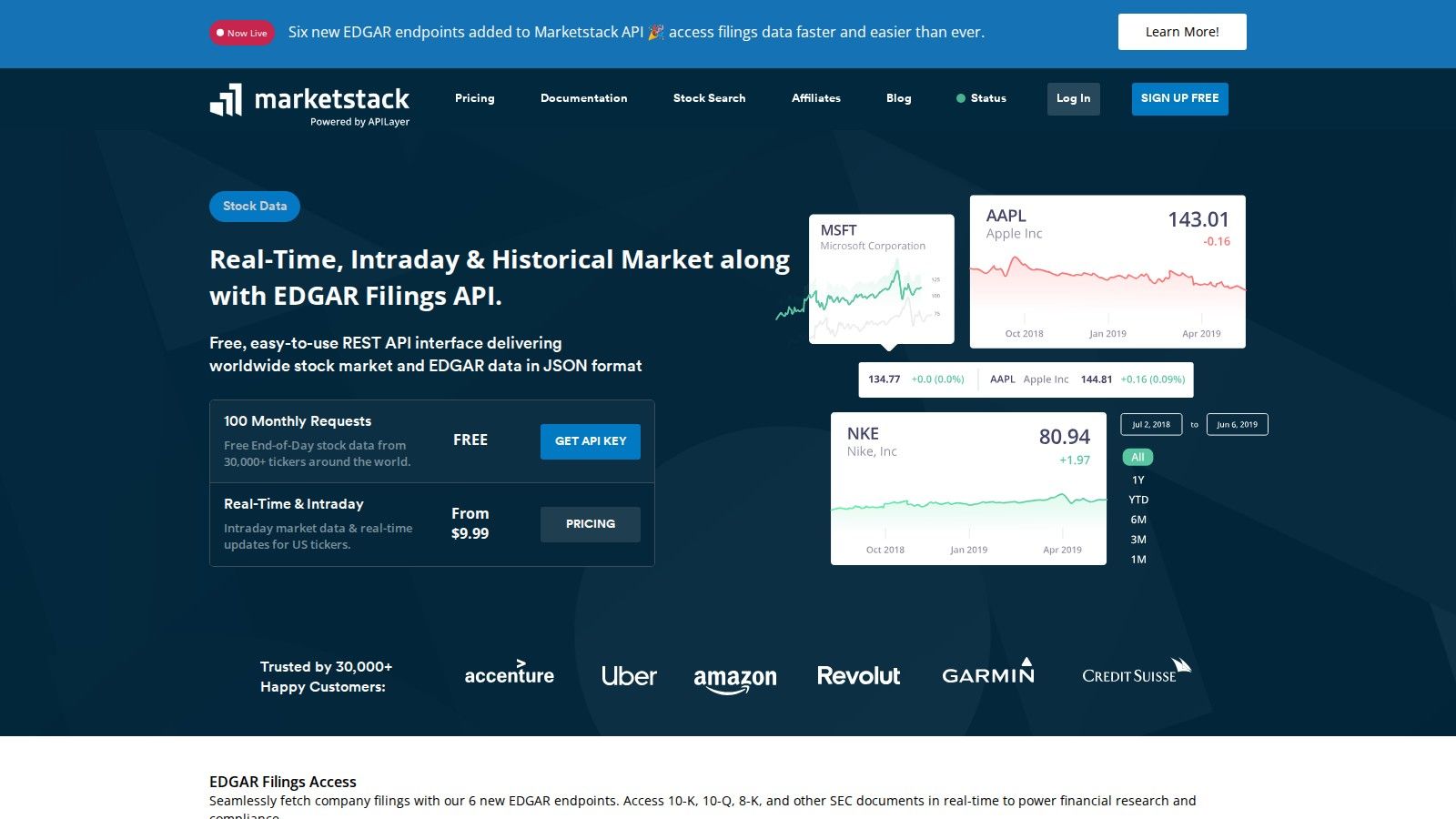
Task: Click the '100 Monthly Requests' plan title
Action: (298, 421)
